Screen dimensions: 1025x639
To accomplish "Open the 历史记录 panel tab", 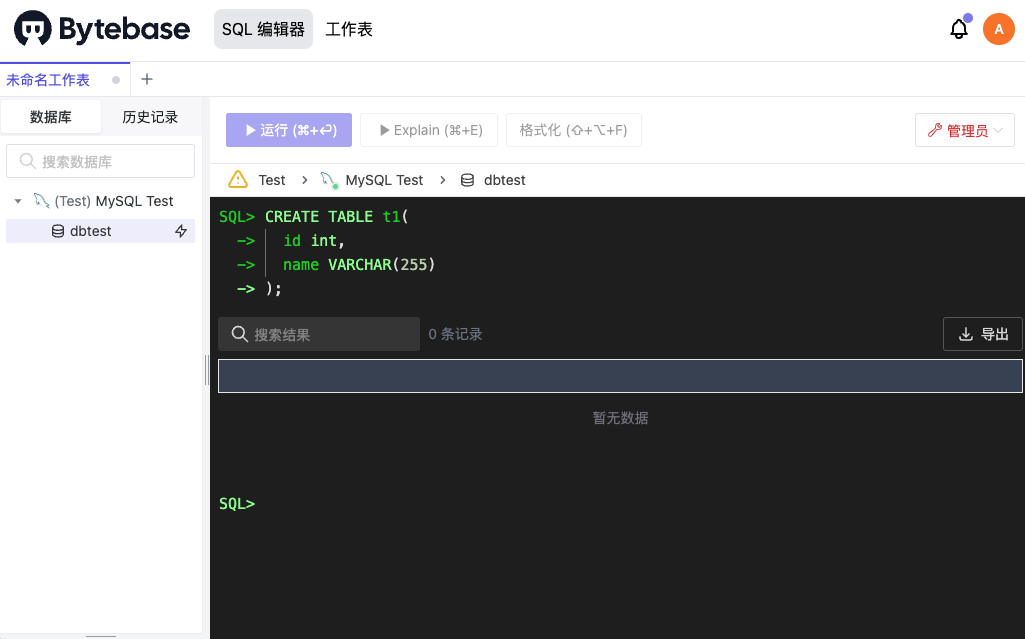I will click(x=149, y=117).
